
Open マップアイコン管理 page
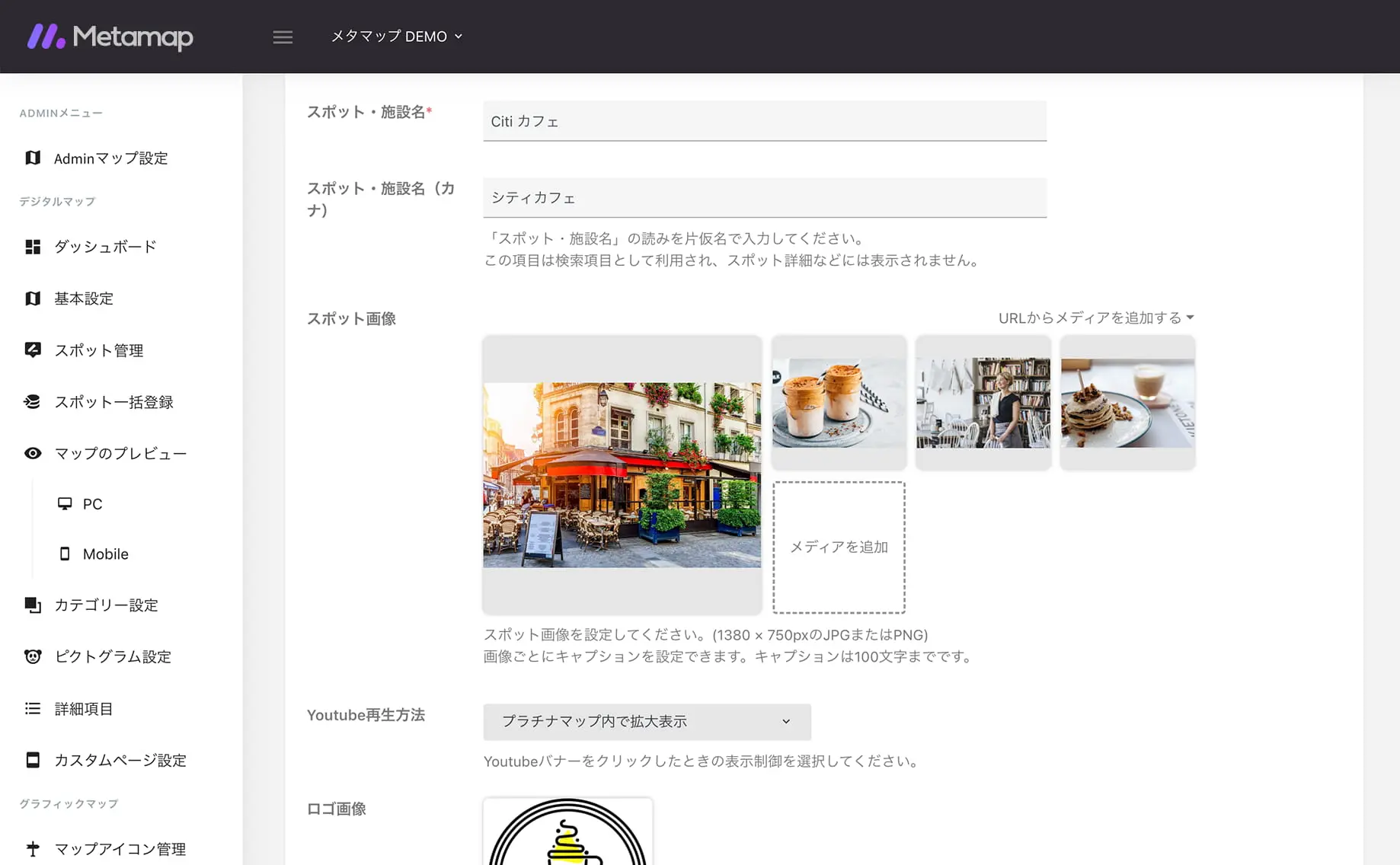120,849
